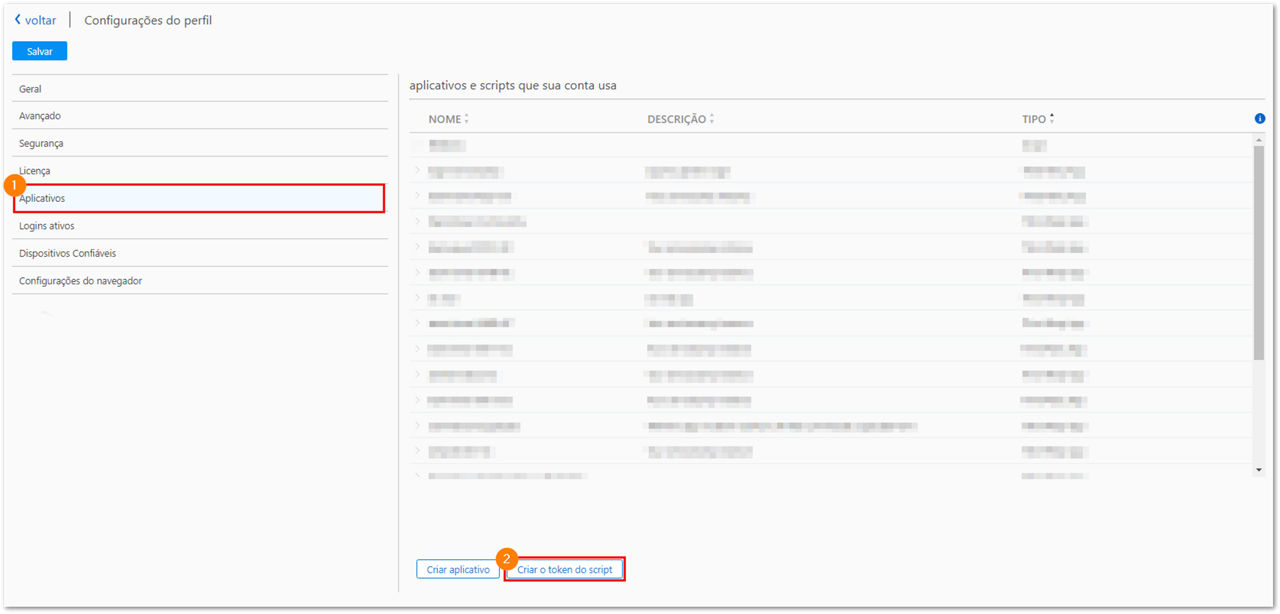Click the blue info icon

[1260, 119]
